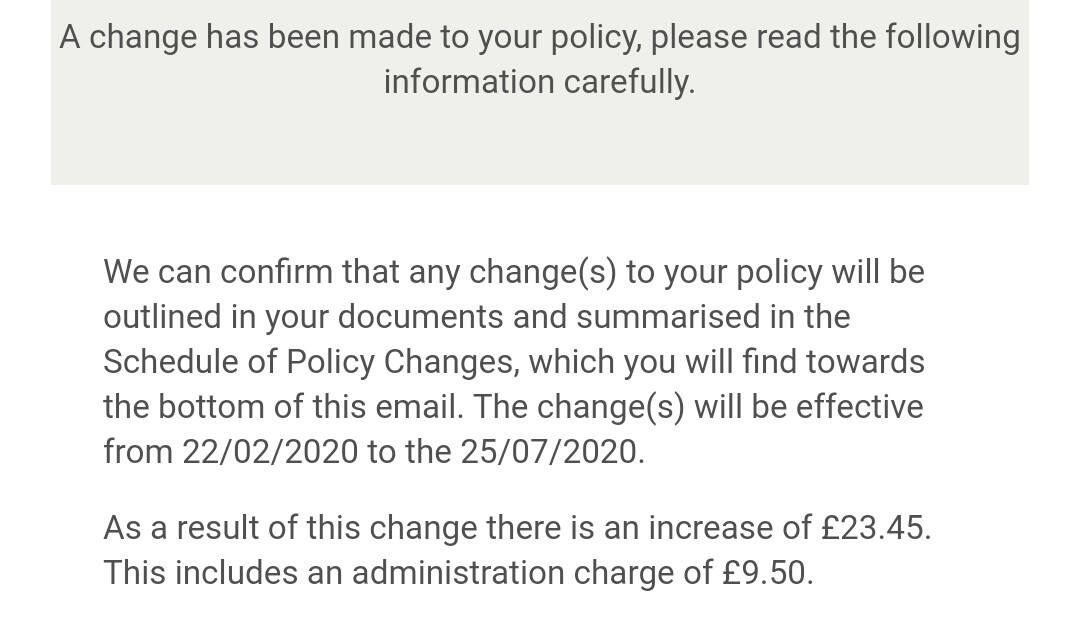Image resolution: width=1080 pixels, height=626 pixels.
Task: Click the word 'summarised' in the paragraph
Action: pos(668,317)
